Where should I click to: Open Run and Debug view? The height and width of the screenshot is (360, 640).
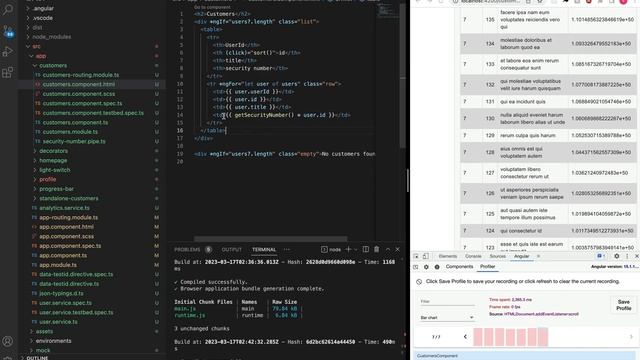click(8, 52)
